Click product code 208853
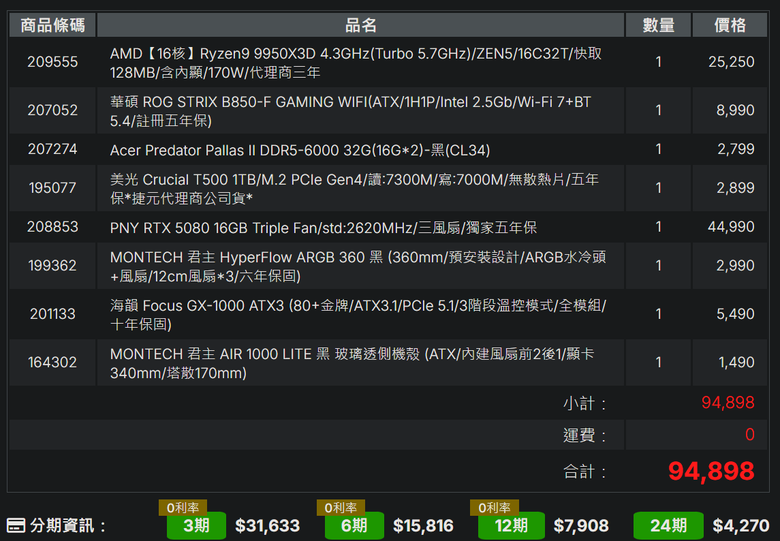The width and height of the screenshot is (780, 541). [52, 227]
